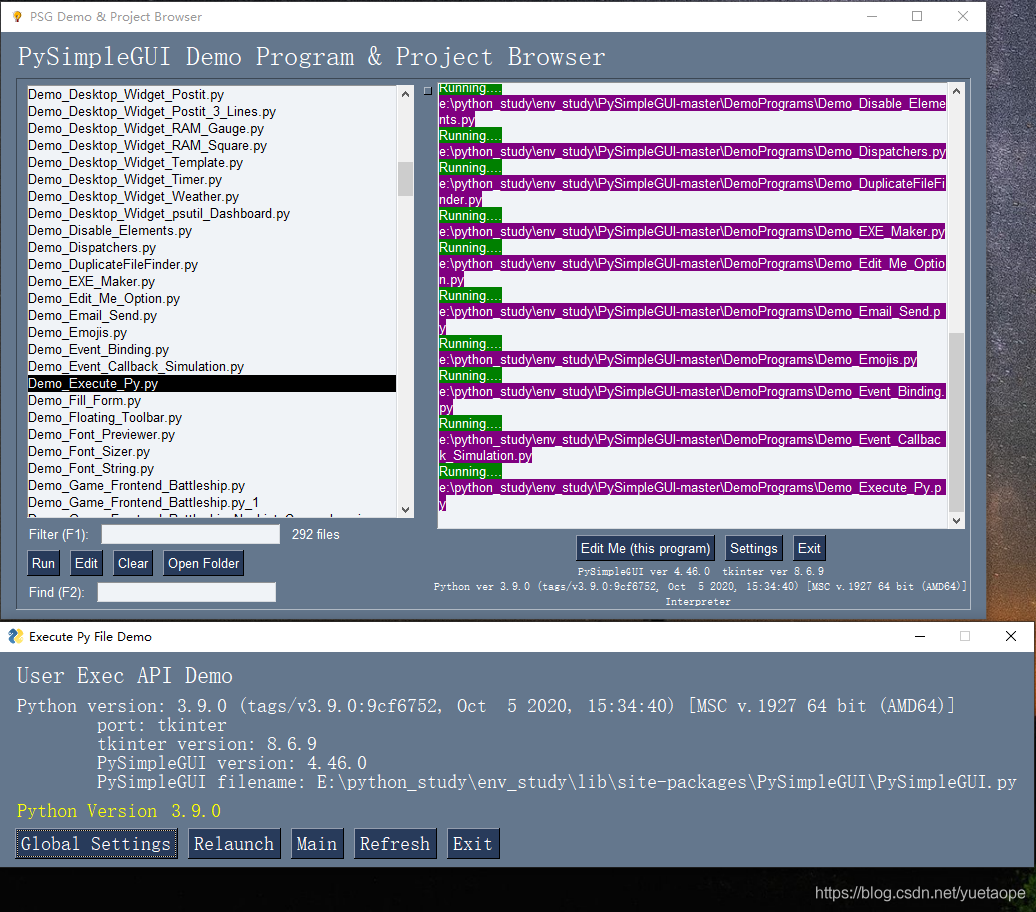Click the output pane scroll up arrow
The height and width of the screenshot is (912, 1036).
click(956, 91)
